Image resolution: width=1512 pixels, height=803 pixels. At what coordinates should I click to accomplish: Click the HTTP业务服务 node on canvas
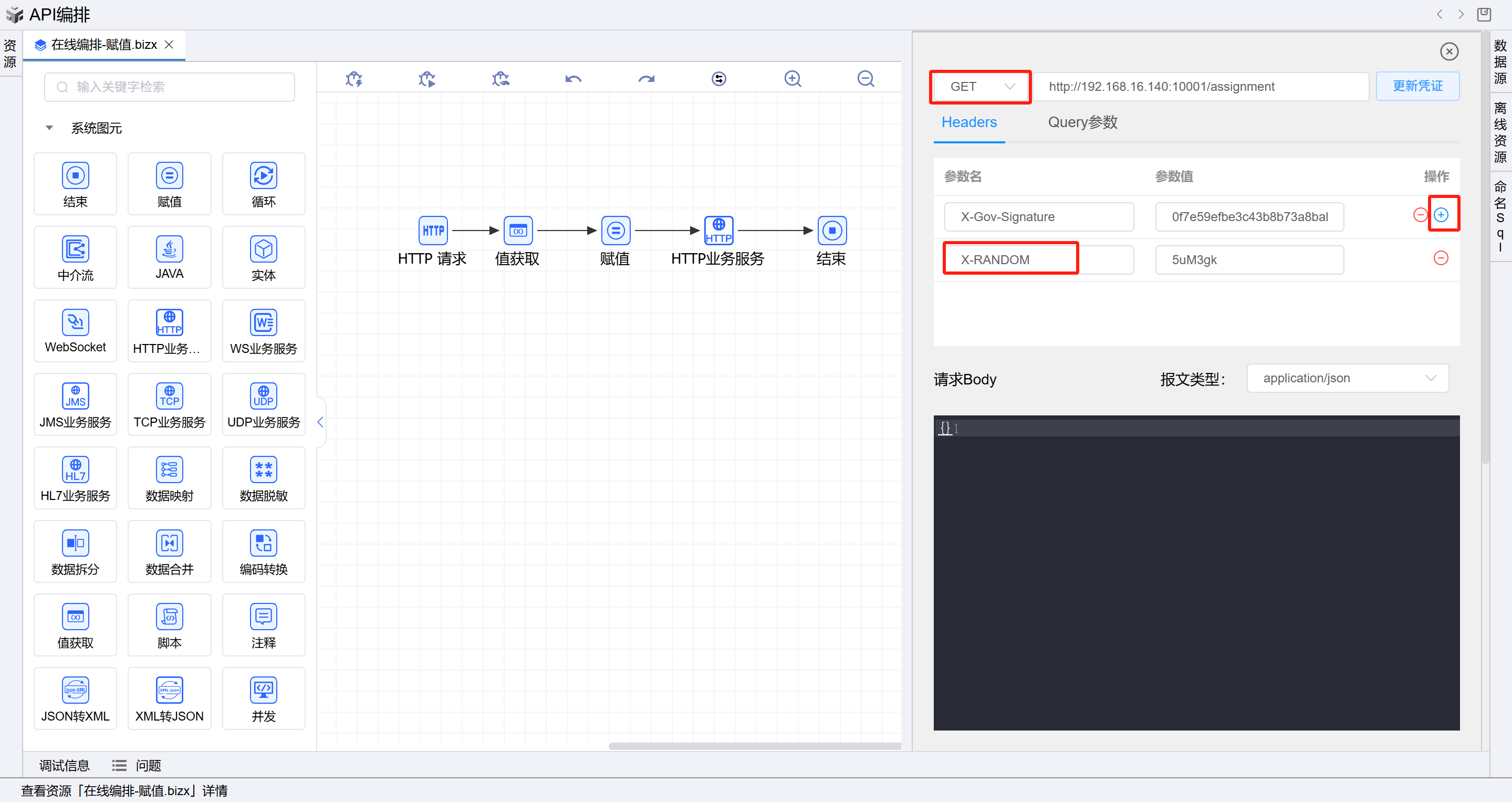[718, 231]
